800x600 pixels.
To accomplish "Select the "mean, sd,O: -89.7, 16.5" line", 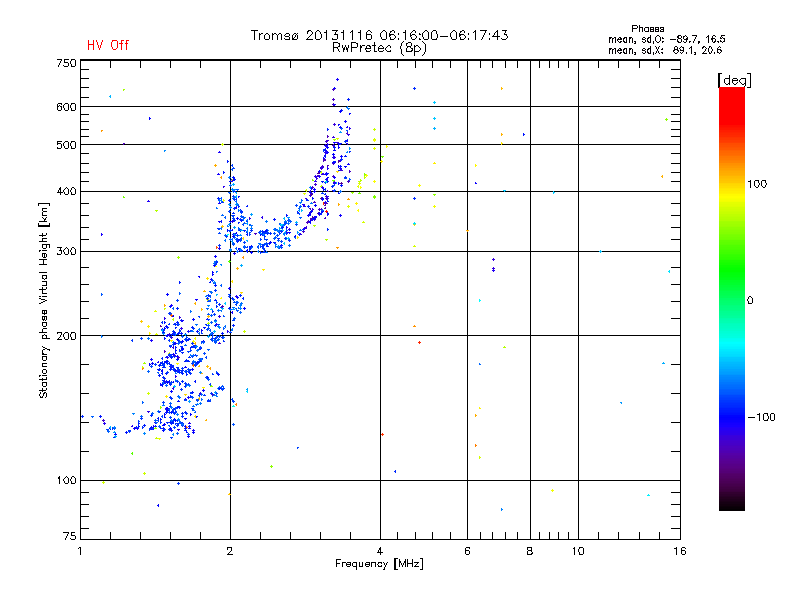I will tap(666, 40).
